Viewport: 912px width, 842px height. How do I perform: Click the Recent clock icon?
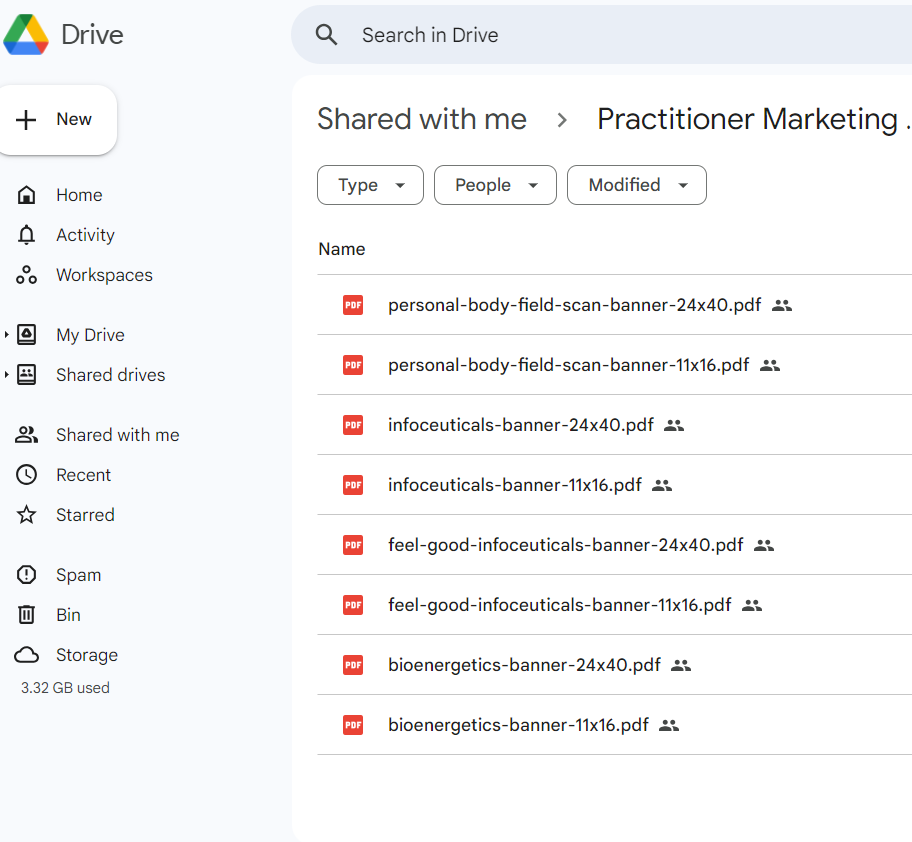coord(26,475)
